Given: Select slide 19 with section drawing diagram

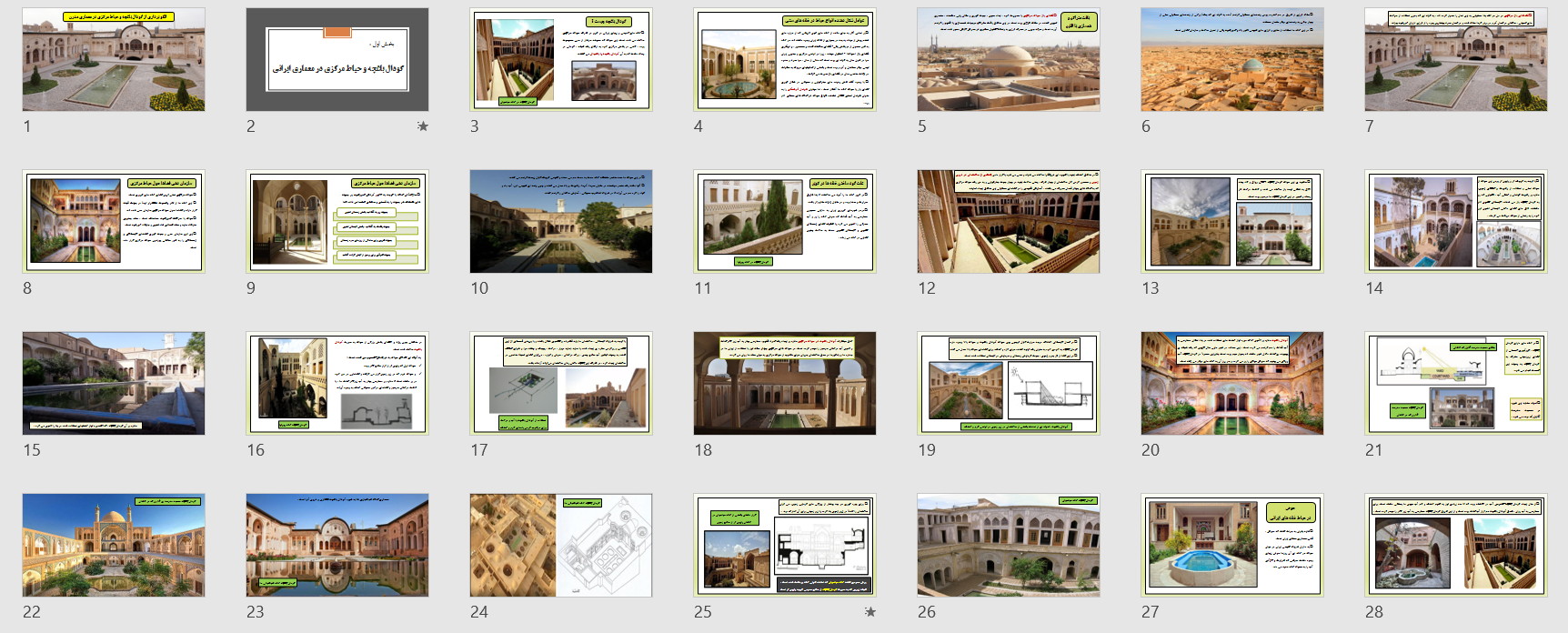Looking at the screenshot, I should coord(1009,384).
